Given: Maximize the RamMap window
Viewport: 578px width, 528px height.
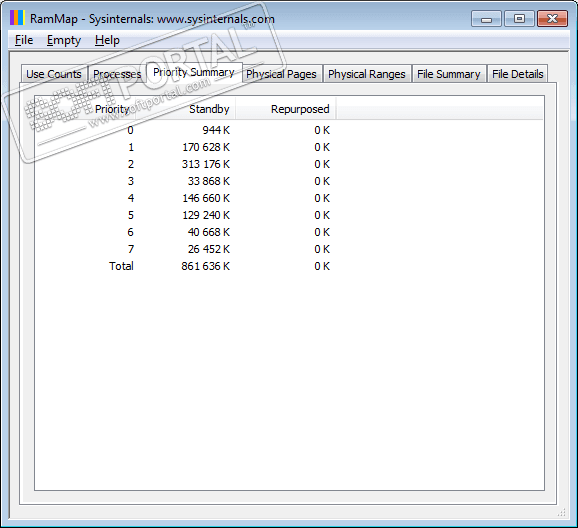Looking at the screenshot, I should click(x=519, y=18).
